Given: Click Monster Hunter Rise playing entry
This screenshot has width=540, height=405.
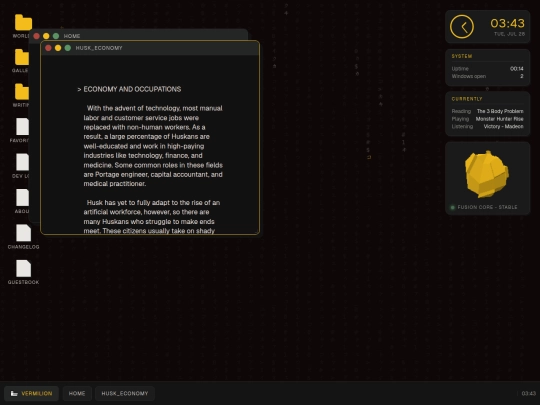Looking at the screenshot, I should [x=499, y=119].
